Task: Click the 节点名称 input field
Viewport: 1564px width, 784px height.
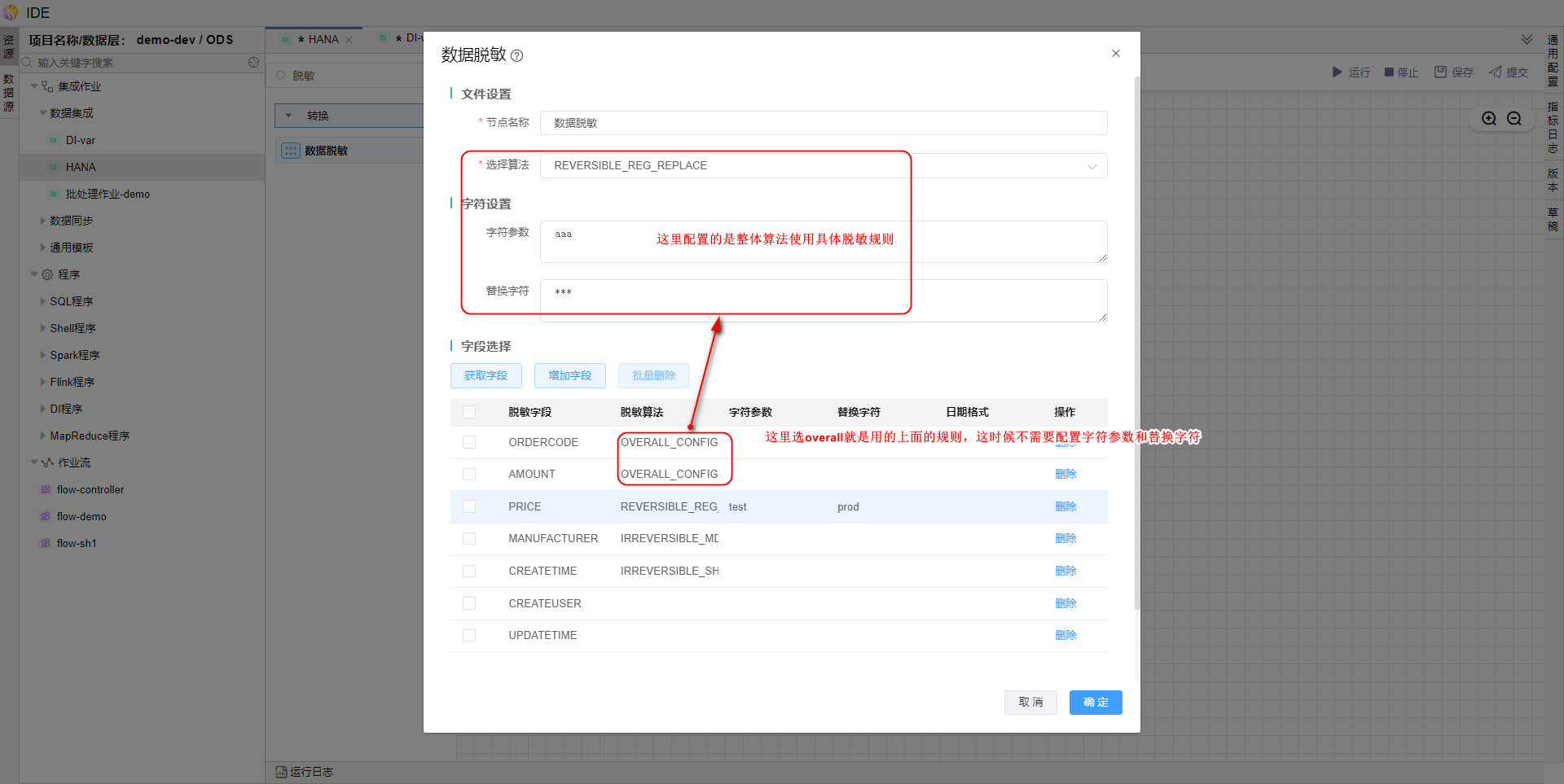Action: coord(823,123)
